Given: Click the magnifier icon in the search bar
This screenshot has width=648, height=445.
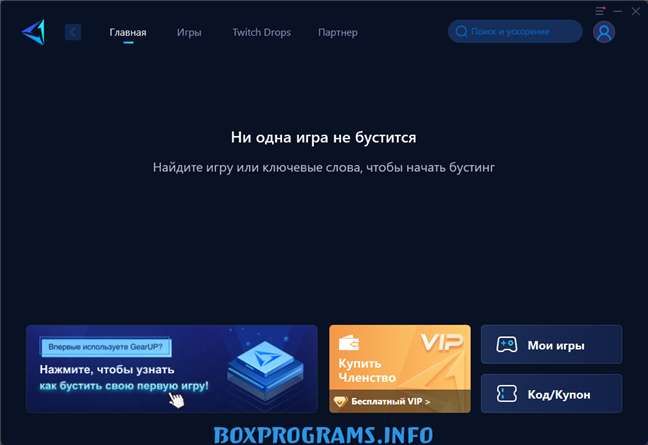Looking at the screenshot, I should (461, 32).
